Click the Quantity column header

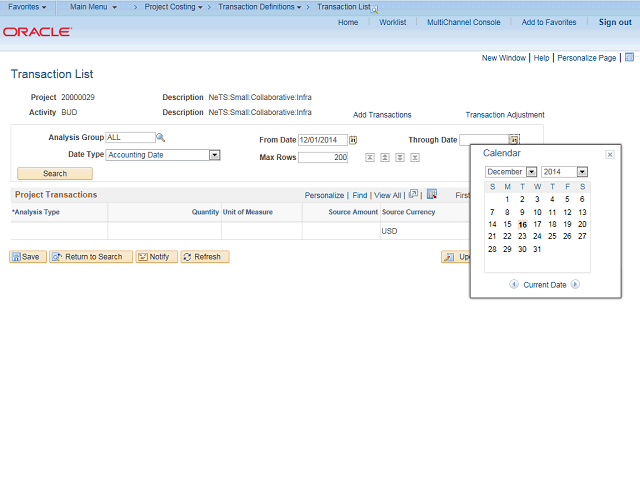(205, 212)
